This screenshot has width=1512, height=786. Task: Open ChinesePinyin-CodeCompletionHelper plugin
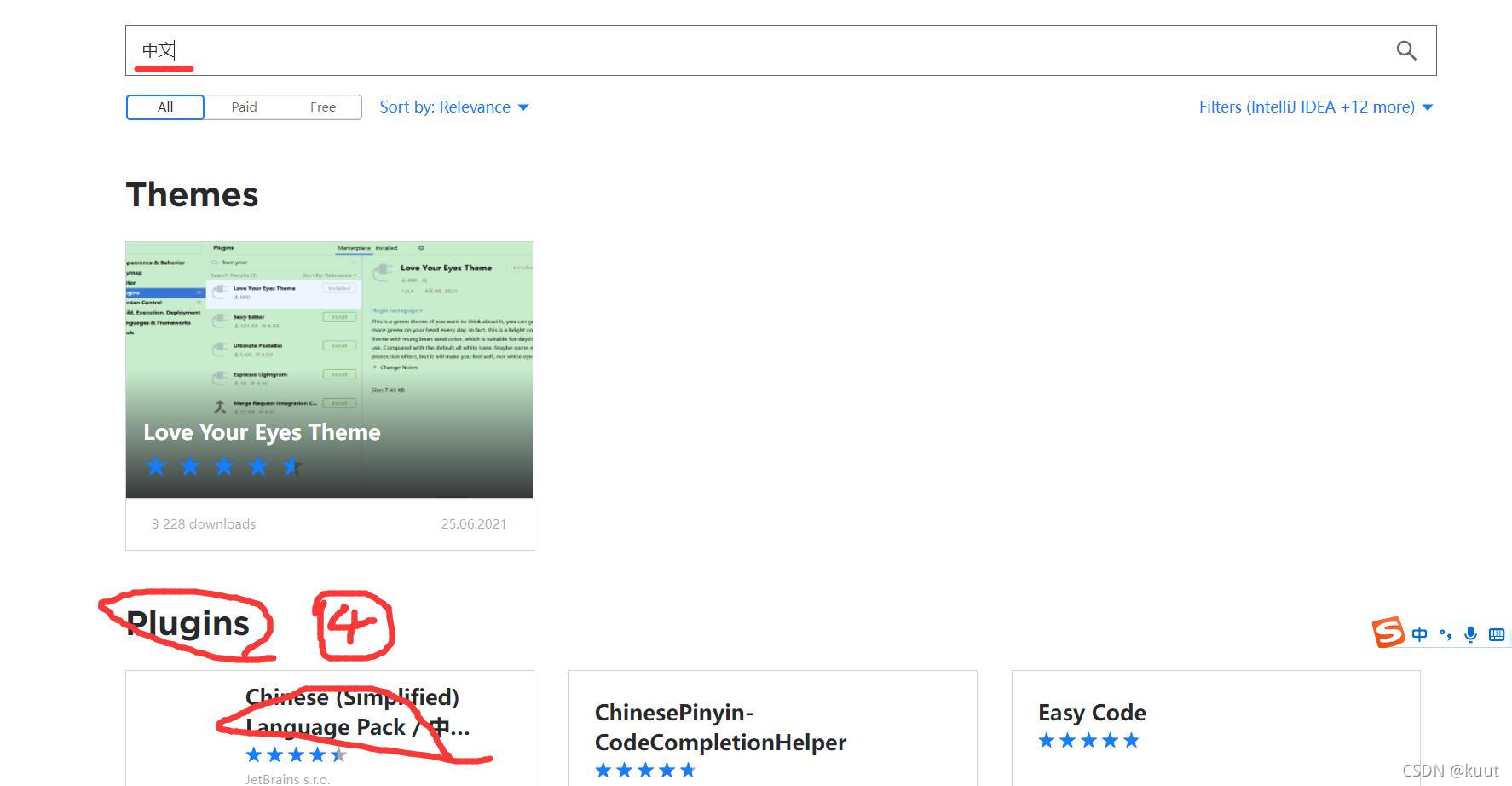coord(720,727)
